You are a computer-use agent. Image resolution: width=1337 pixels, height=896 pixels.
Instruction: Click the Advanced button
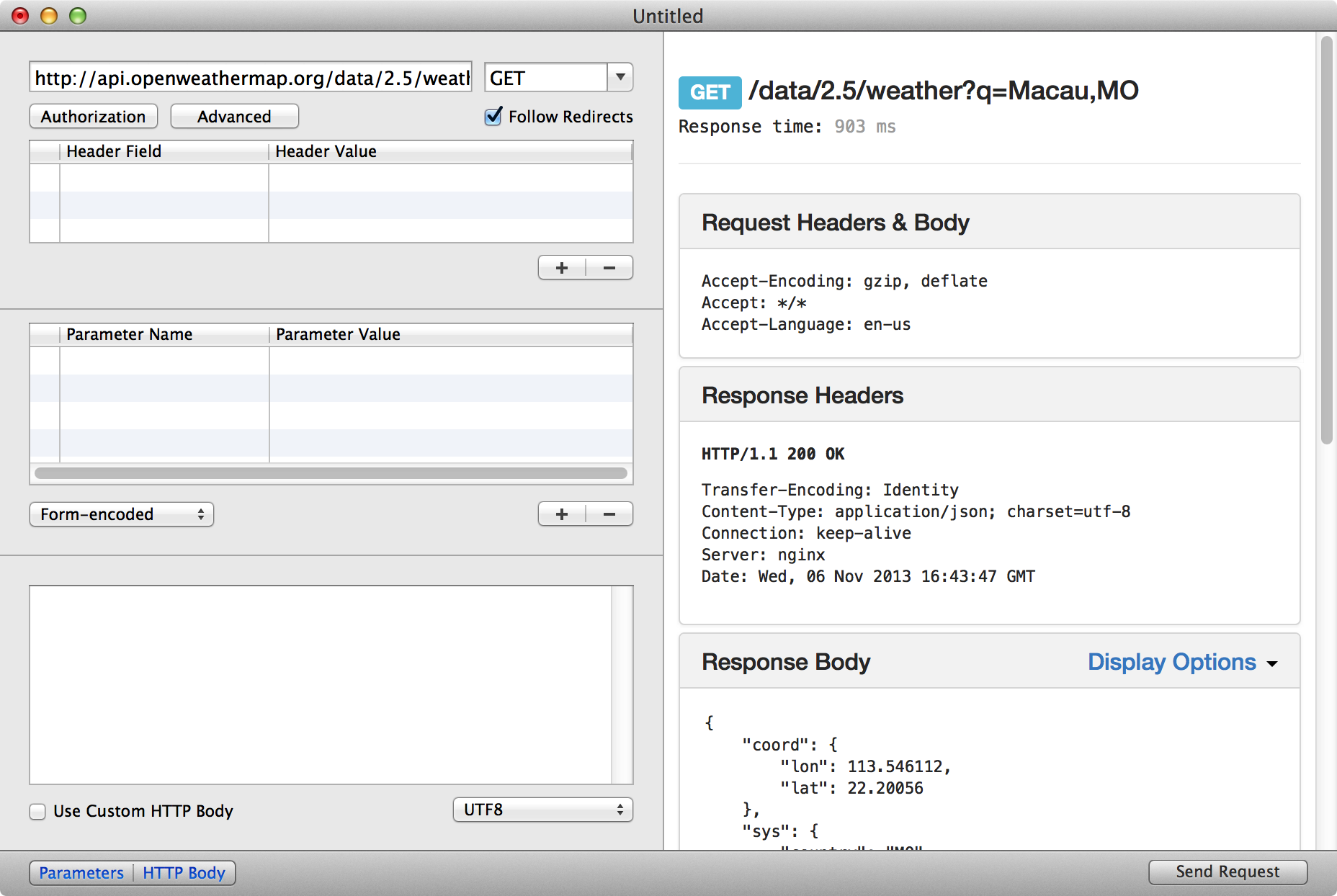[x=234, y=117]
